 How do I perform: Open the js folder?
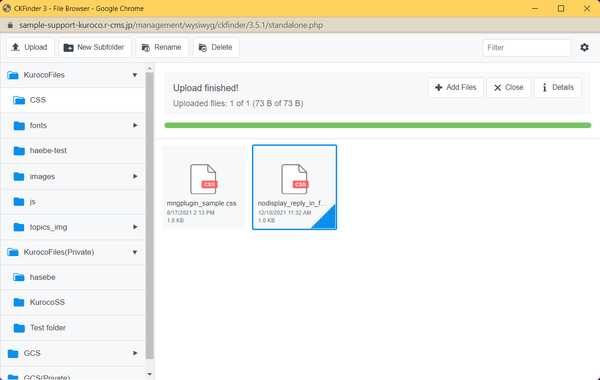pos(73,202)
